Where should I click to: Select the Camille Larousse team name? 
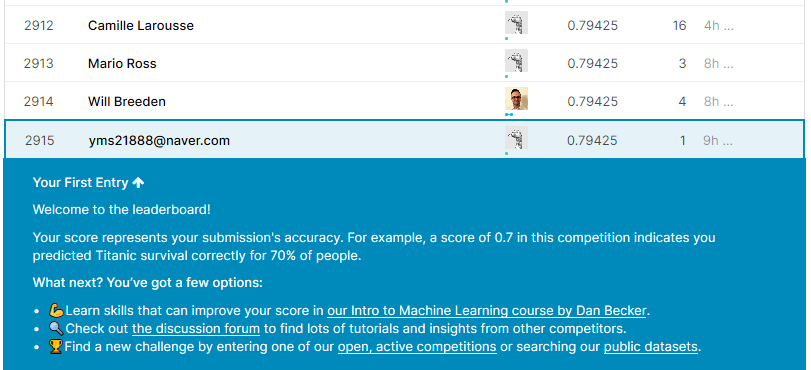(141, 25)
